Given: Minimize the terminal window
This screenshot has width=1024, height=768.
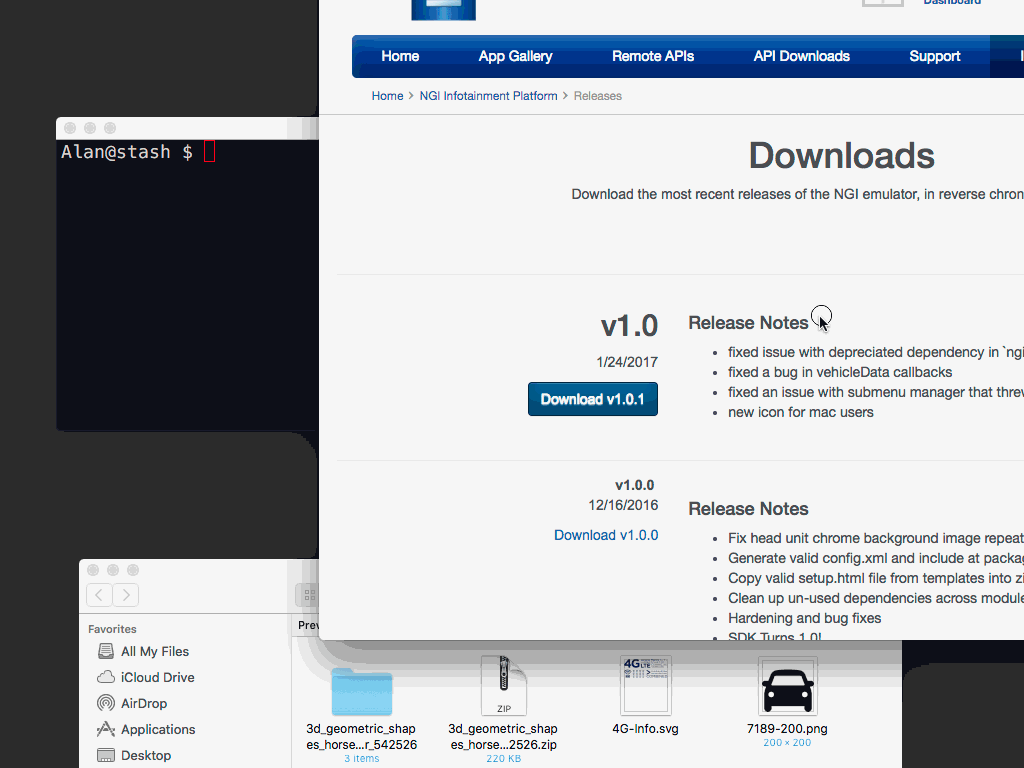Looking at the screenshot, I should [90, 128].
